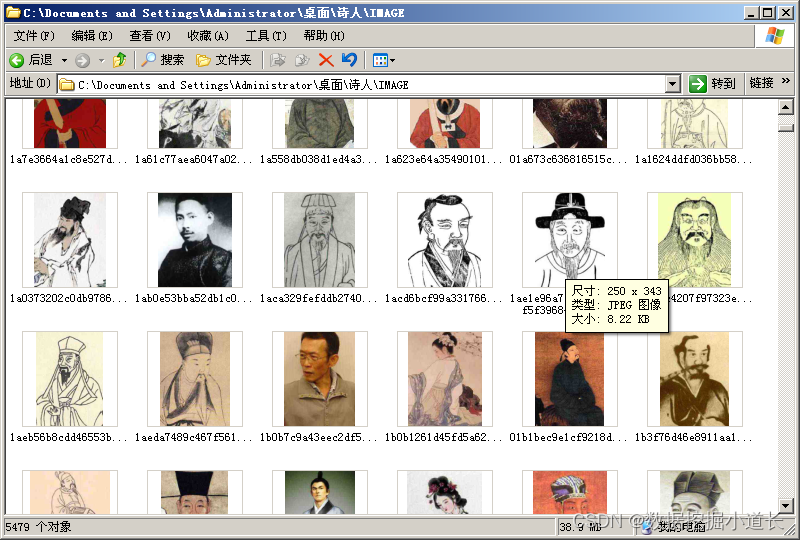The image size is (800, 540).
Task: Click file name 1a61c77aea6047a02...
Action: tap(194, 159)
